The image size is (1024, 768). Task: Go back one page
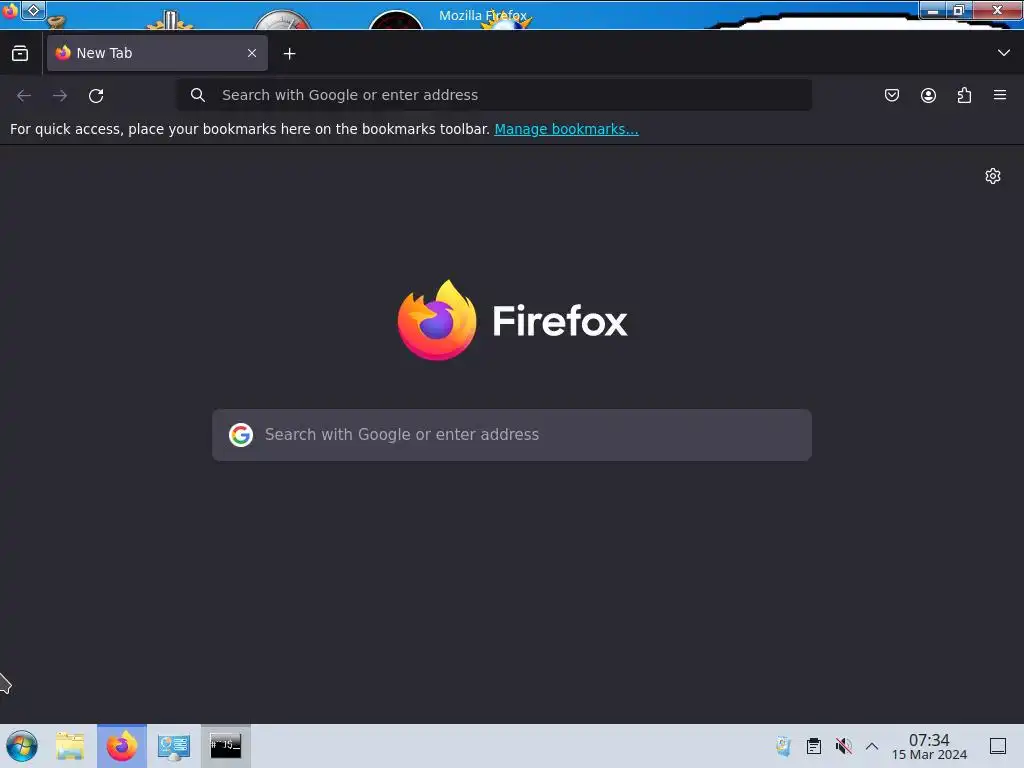tap(24, 95)
